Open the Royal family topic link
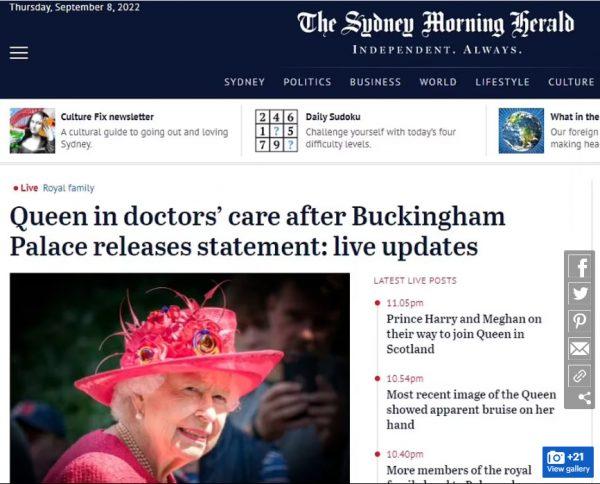 click(68, 188)
